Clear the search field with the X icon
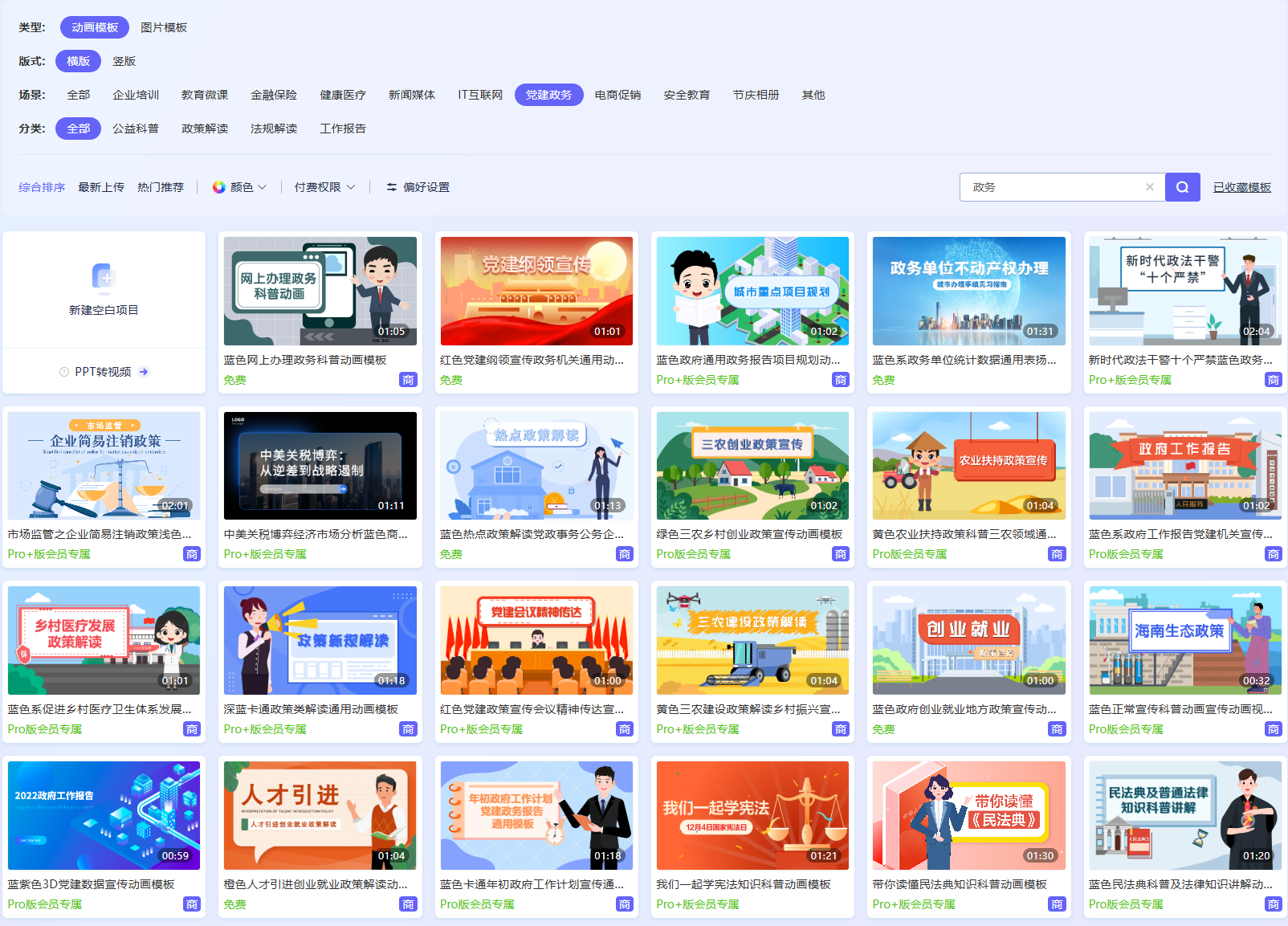This screenshot has height=926, width=1288. 1149,187
